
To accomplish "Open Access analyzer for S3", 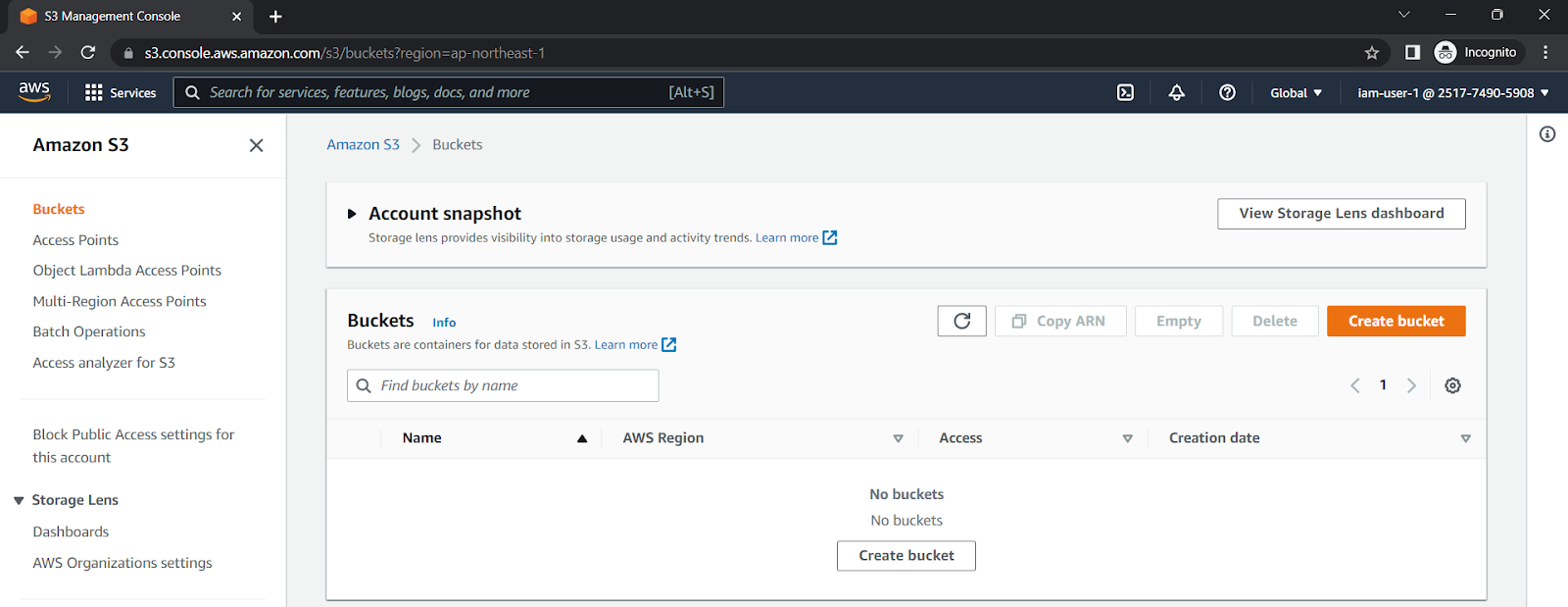I will click(x=104, y=363).
